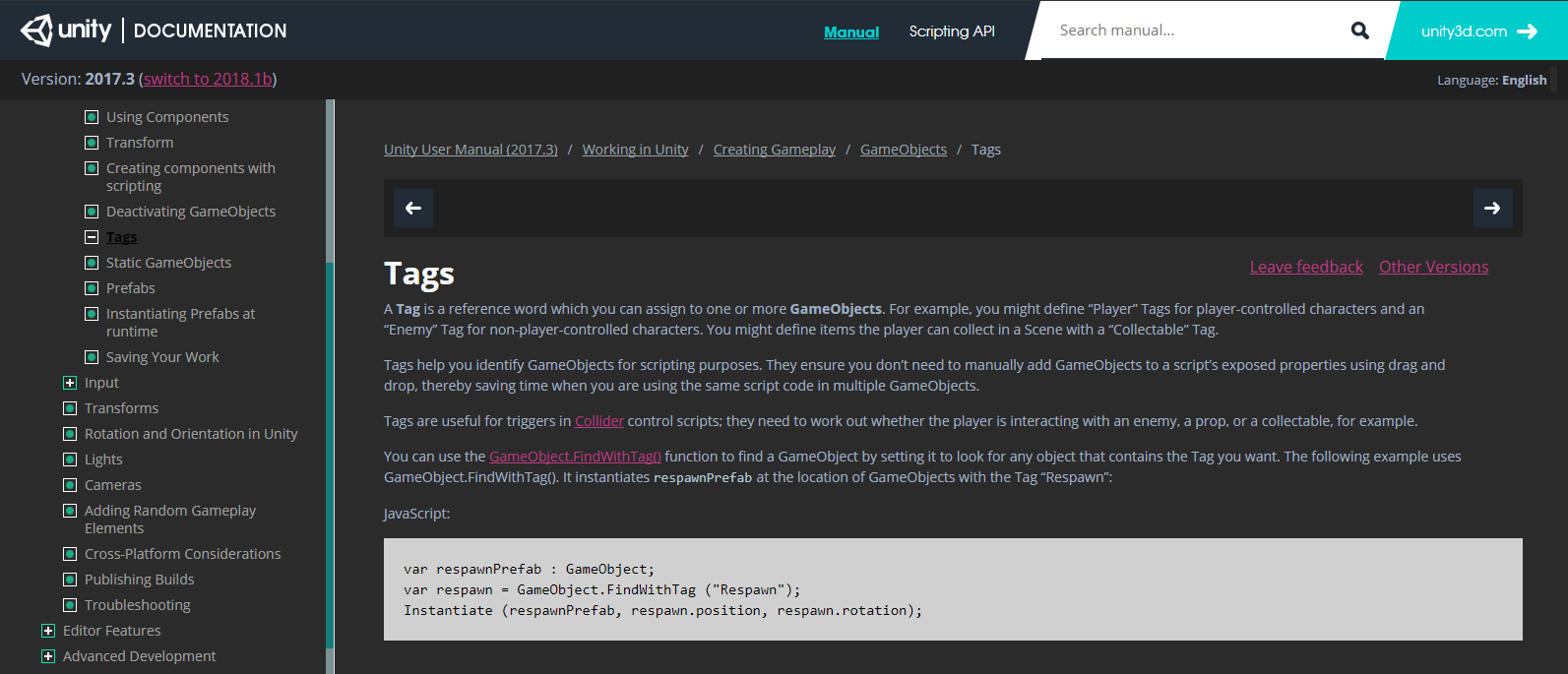Screen dimensions: 1568x674
Task: Click the Unity logo in the header
Action: (65, 31)
